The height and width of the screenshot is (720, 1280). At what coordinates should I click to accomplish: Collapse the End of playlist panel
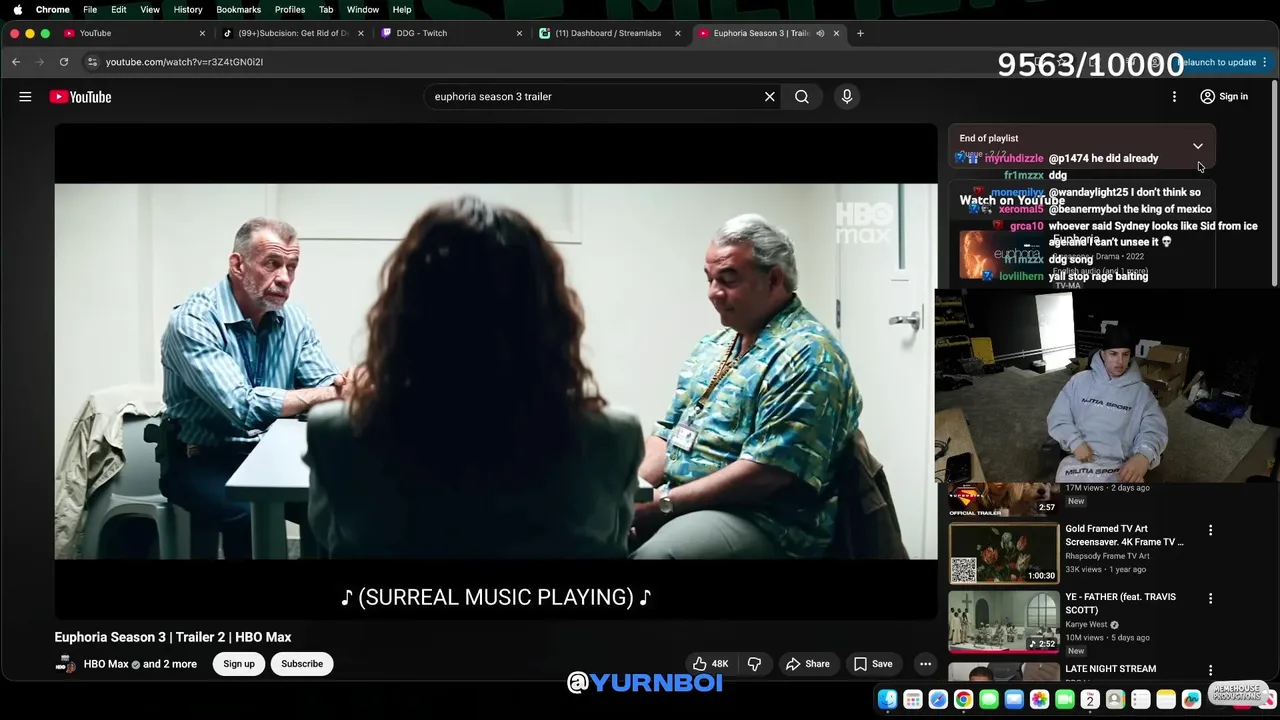coord(1197,146)
